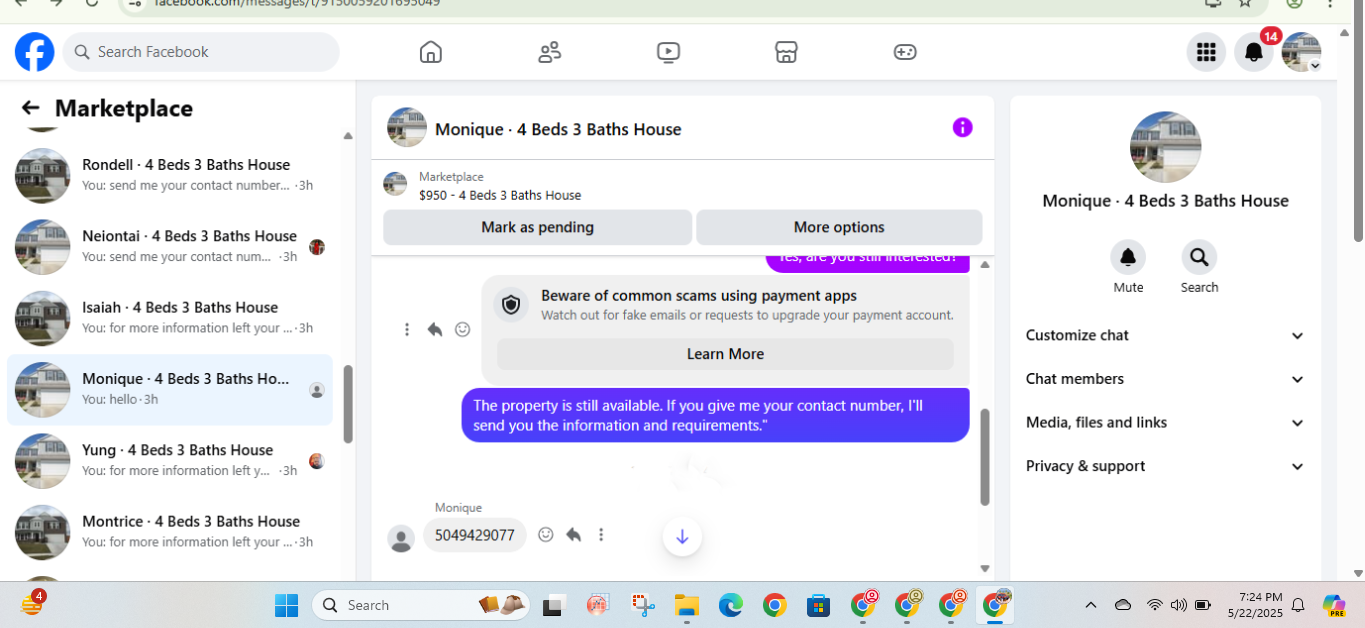Open more options for Monique's 5049429077 message
Screen dimensions: 1365x628
coord(601,535)
